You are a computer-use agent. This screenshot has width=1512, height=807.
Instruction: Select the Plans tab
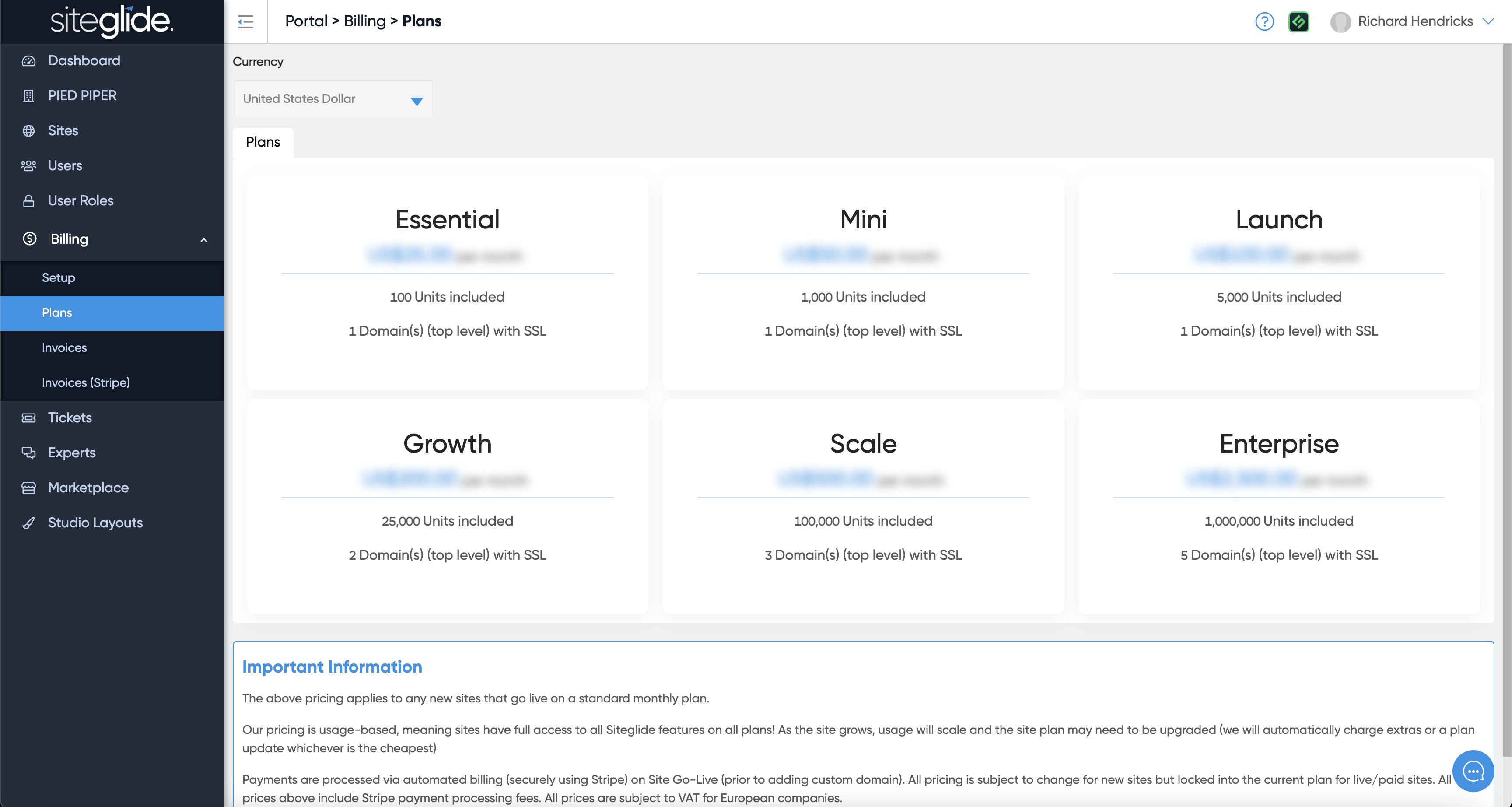[262, 142]
